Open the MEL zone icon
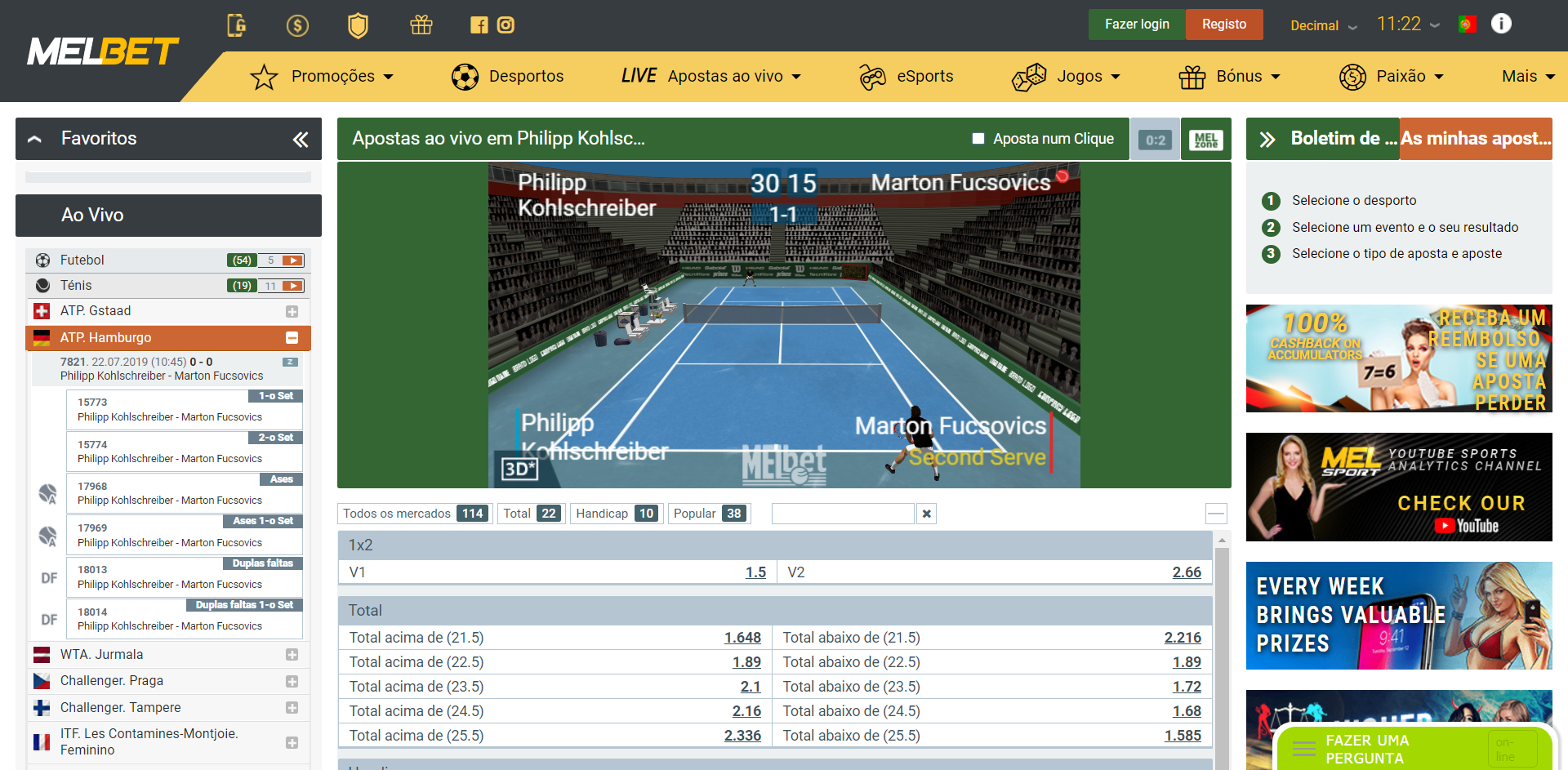This screenshot has height=770, width=1568. (1206, 140)
